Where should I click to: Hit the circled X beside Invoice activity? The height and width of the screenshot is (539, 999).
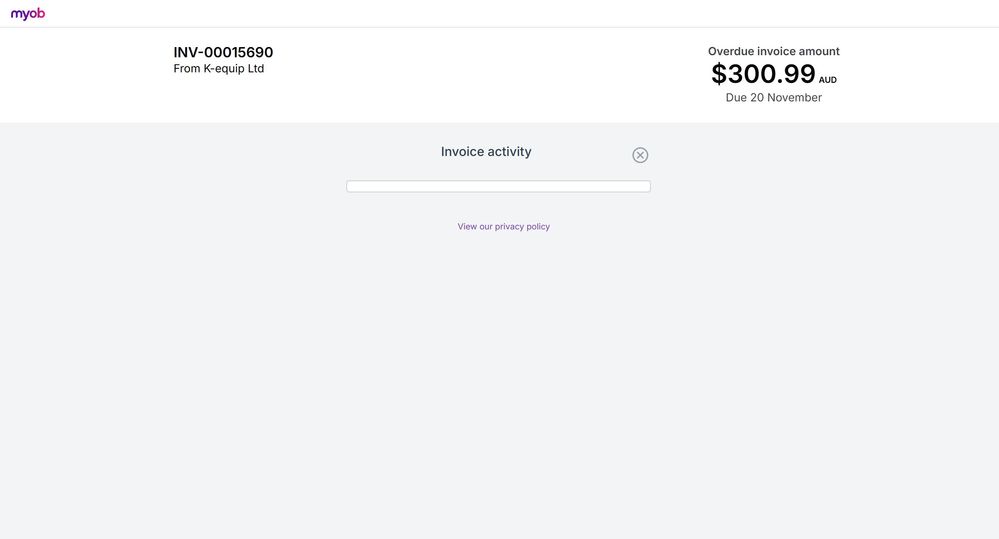(x=640, y=155)
